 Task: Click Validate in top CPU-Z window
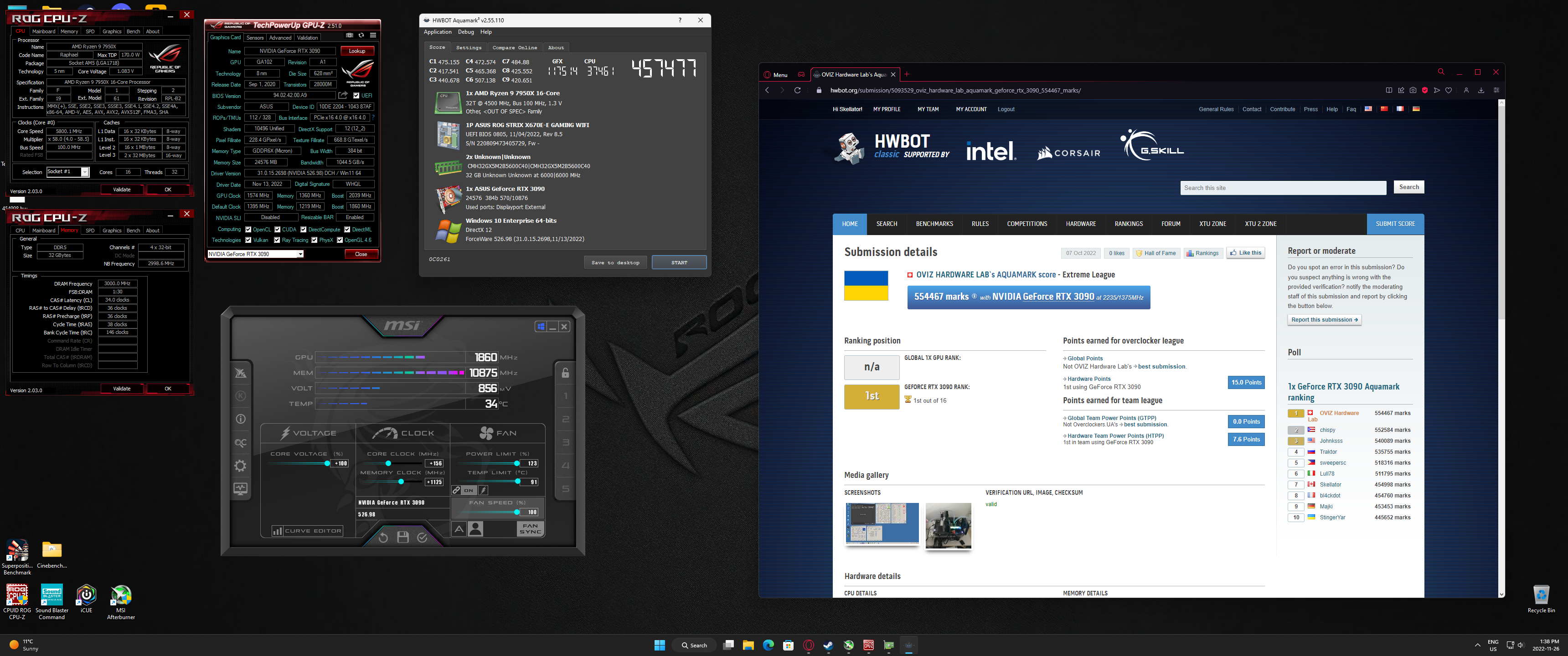click(x=122, y=189)
